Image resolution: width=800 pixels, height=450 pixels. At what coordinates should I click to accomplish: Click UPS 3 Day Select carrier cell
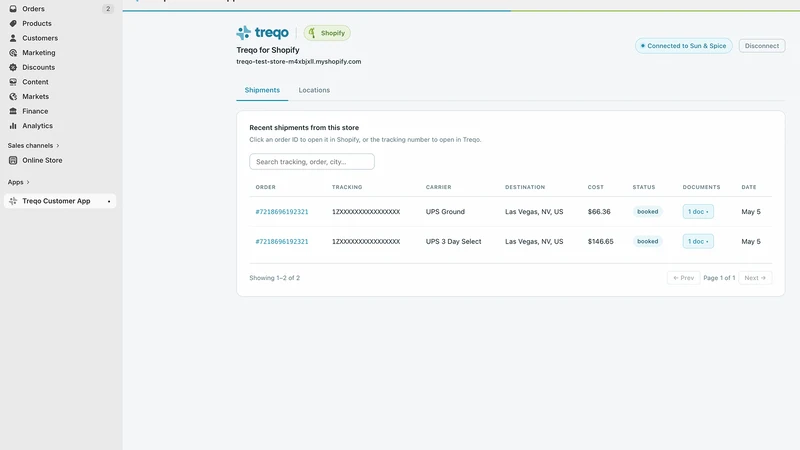454,241
